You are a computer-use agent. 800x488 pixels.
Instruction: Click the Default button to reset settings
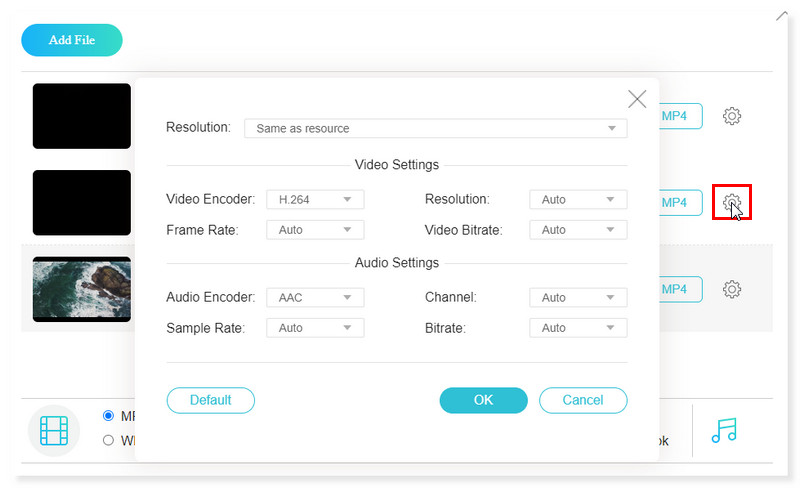[x=210, y=400]
